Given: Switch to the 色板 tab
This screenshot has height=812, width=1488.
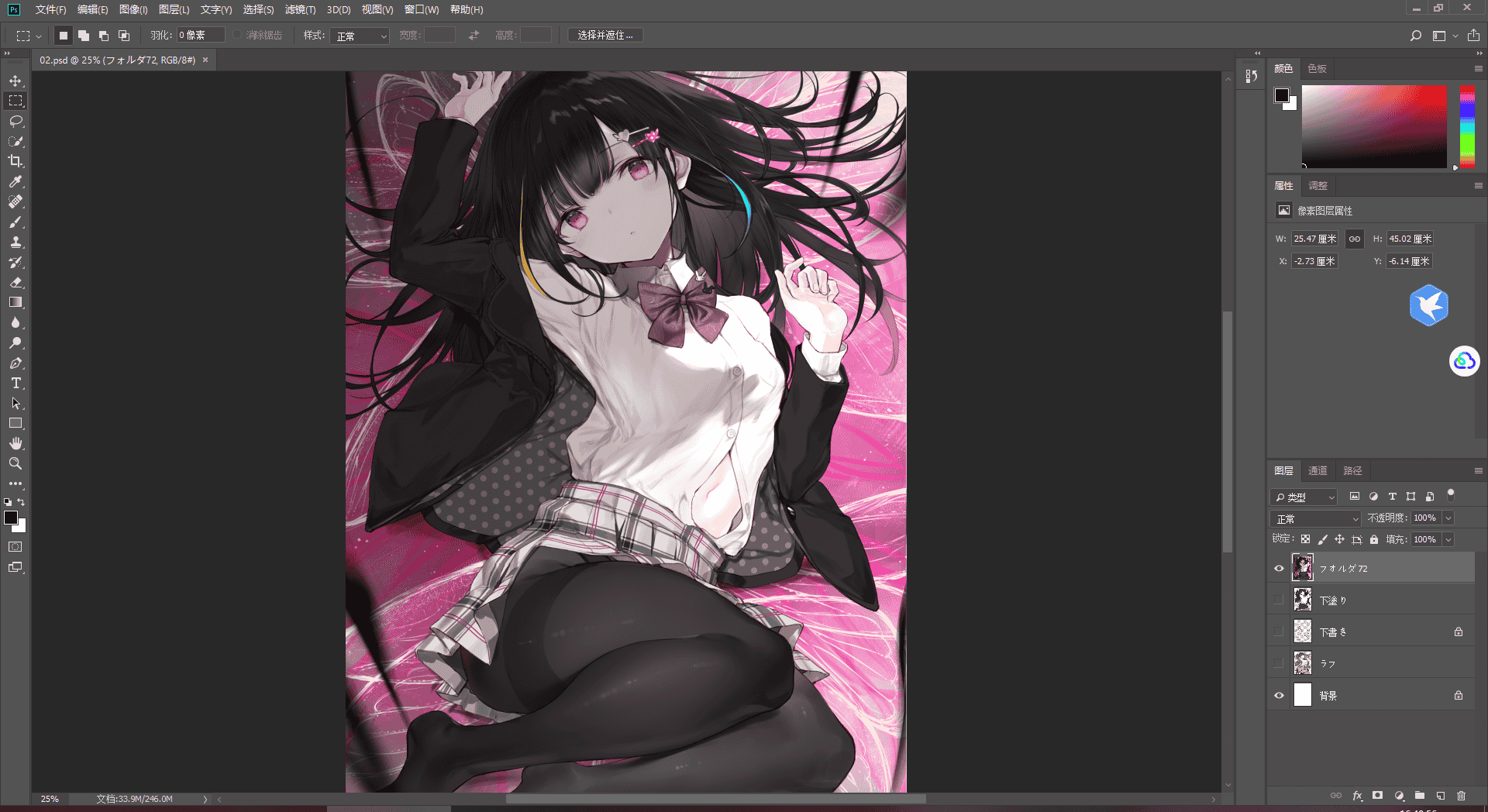Looking at the screenshot, I should click(x=1317, y=68).
